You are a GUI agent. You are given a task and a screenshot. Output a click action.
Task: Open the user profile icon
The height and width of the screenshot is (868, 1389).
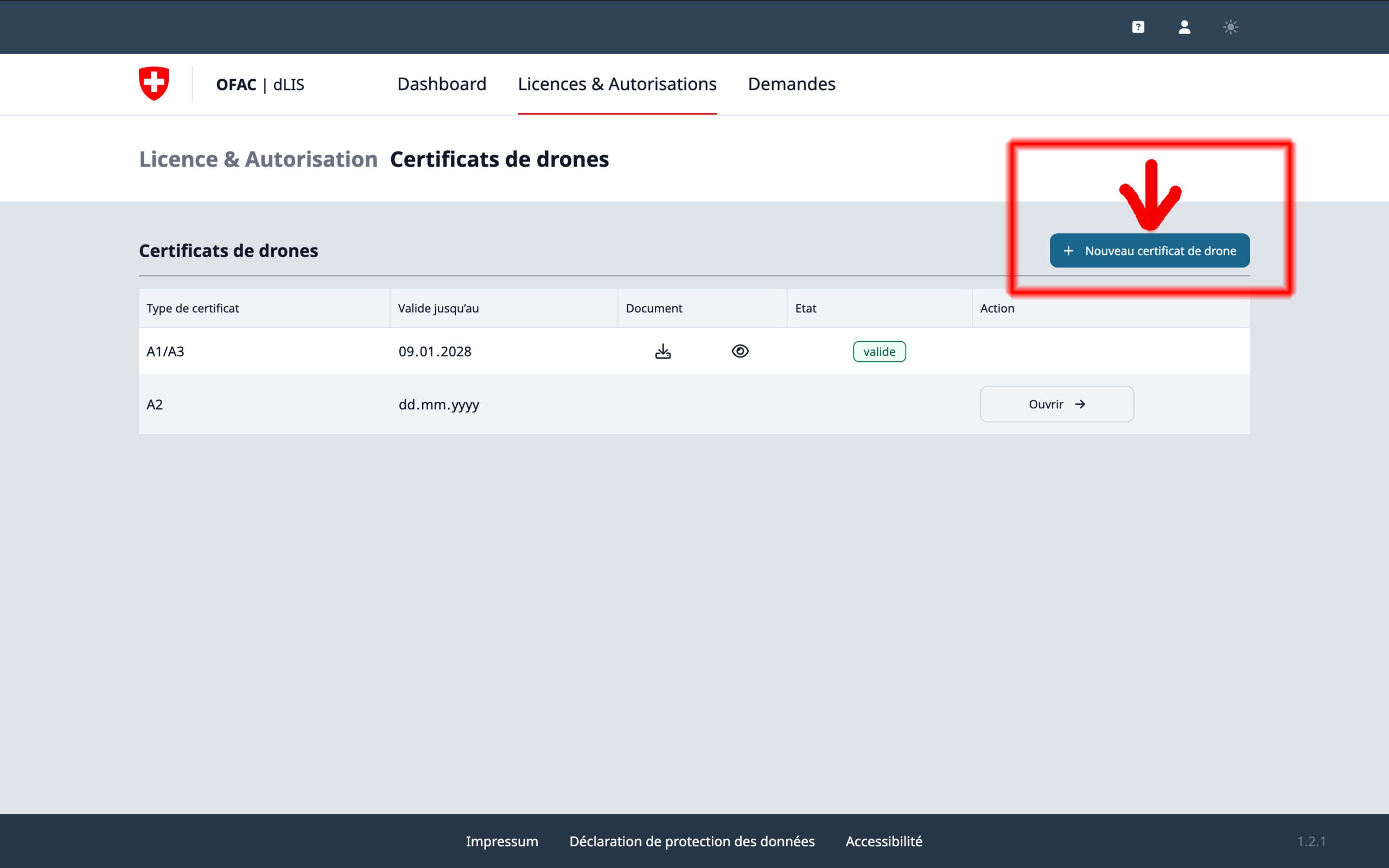pyautogui.click(x=1184, y=27)
